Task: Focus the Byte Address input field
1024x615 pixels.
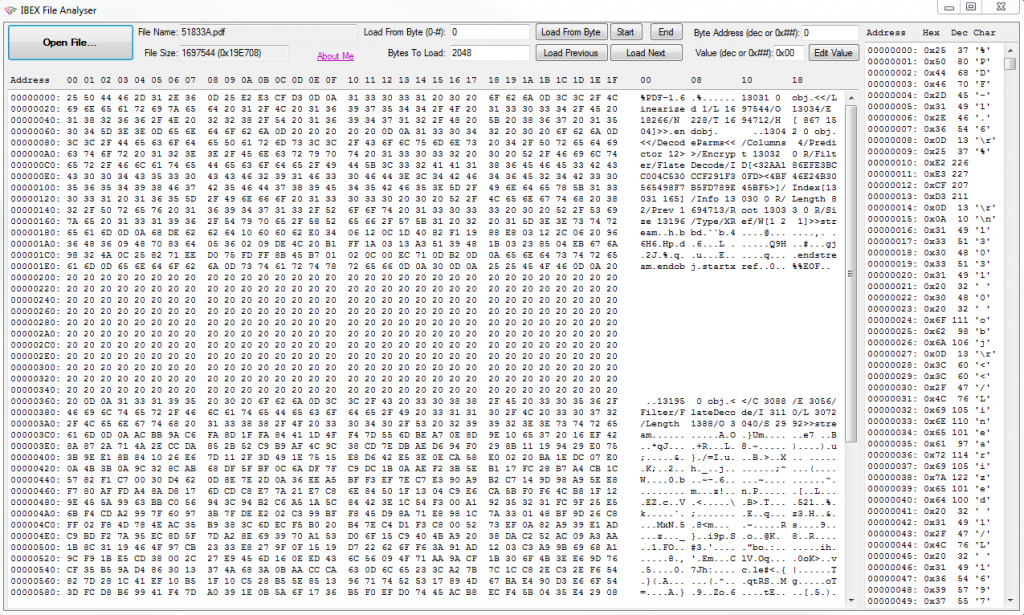Action: pyautogui.click(x=829, y=33)
